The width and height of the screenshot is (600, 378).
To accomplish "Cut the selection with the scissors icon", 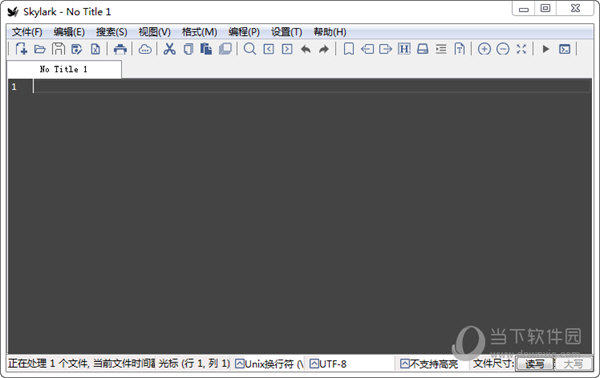I will tap(169, 49).
